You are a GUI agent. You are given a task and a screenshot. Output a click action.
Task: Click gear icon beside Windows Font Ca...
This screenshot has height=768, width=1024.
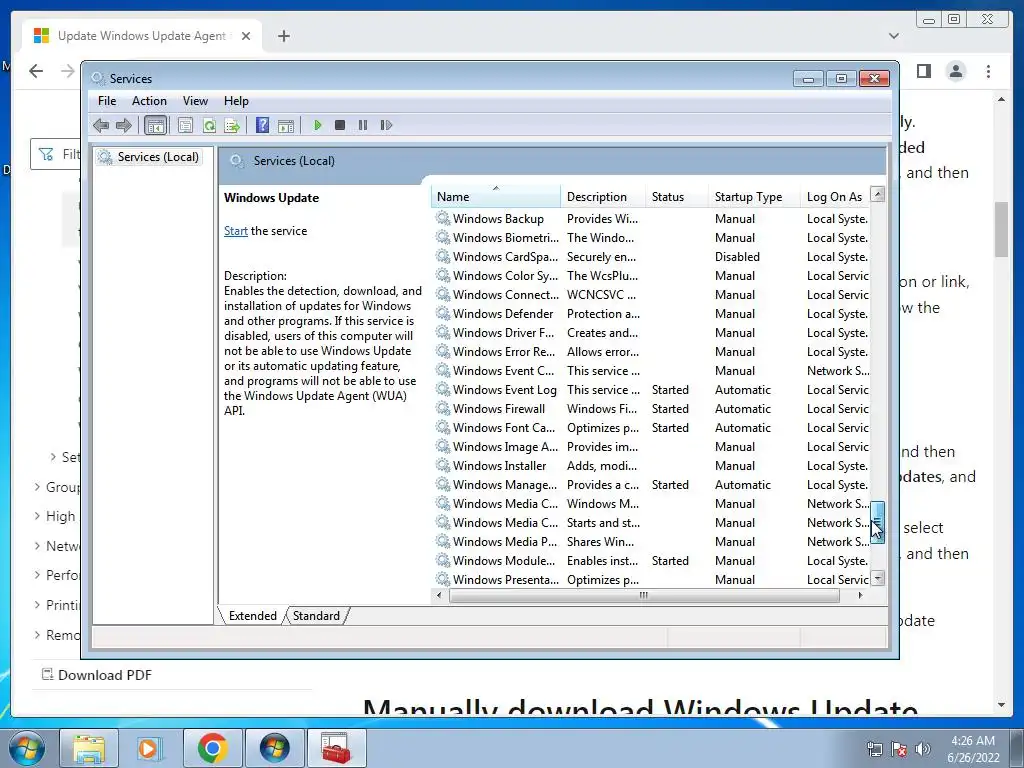point(443,428)
